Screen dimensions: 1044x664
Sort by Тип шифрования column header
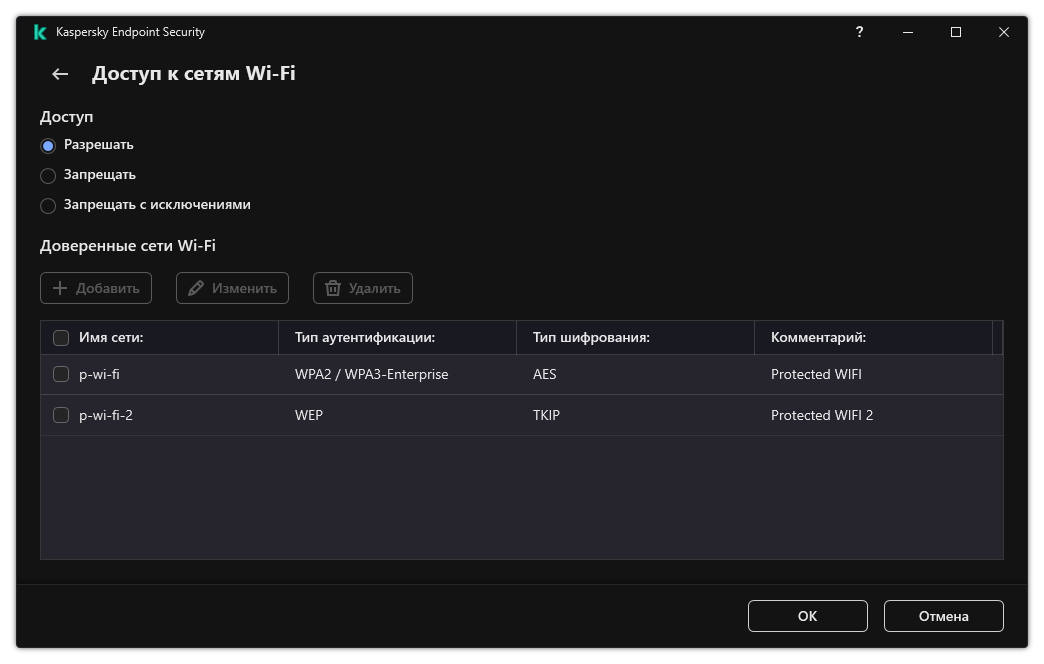coord(591,338)
